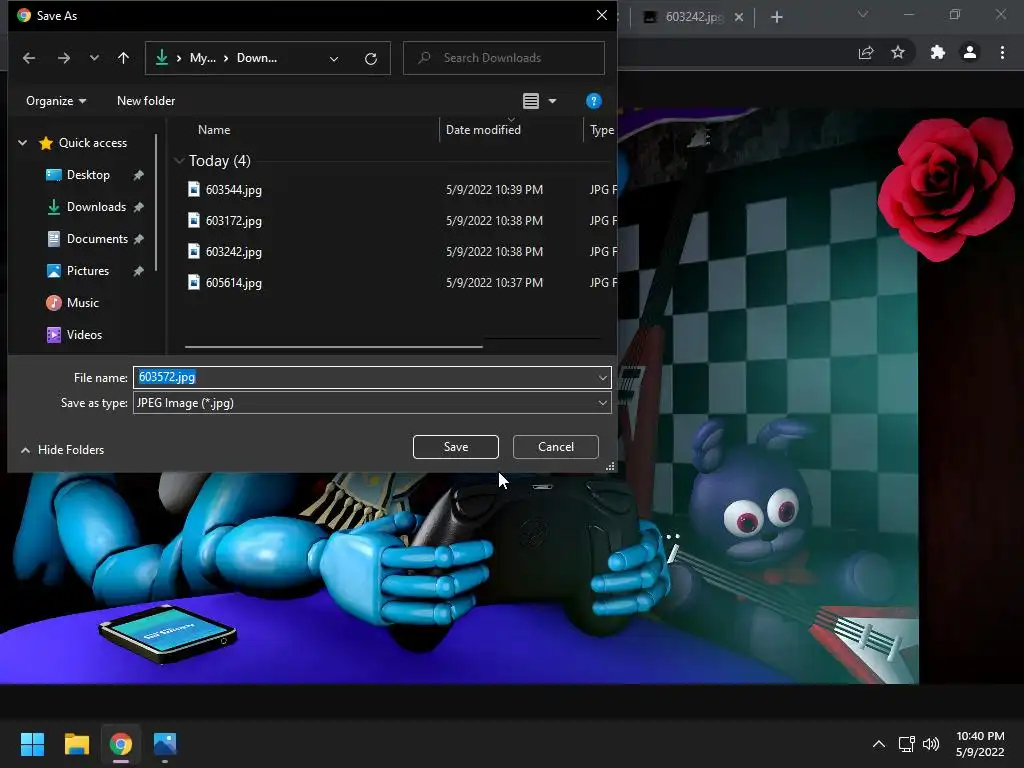
Task: Create a New folder
Action: [x=146, y=101]
